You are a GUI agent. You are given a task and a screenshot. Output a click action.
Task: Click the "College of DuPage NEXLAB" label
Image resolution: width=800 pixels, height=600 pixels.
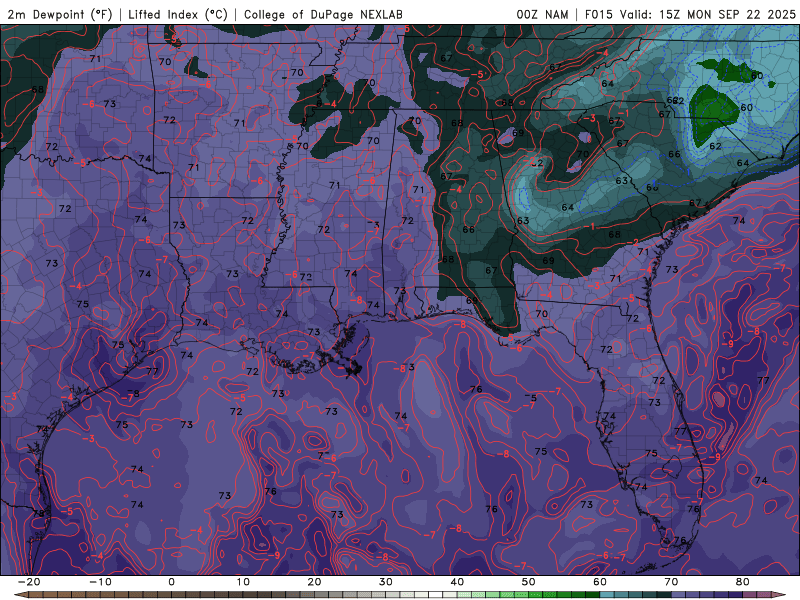[323, 14]
